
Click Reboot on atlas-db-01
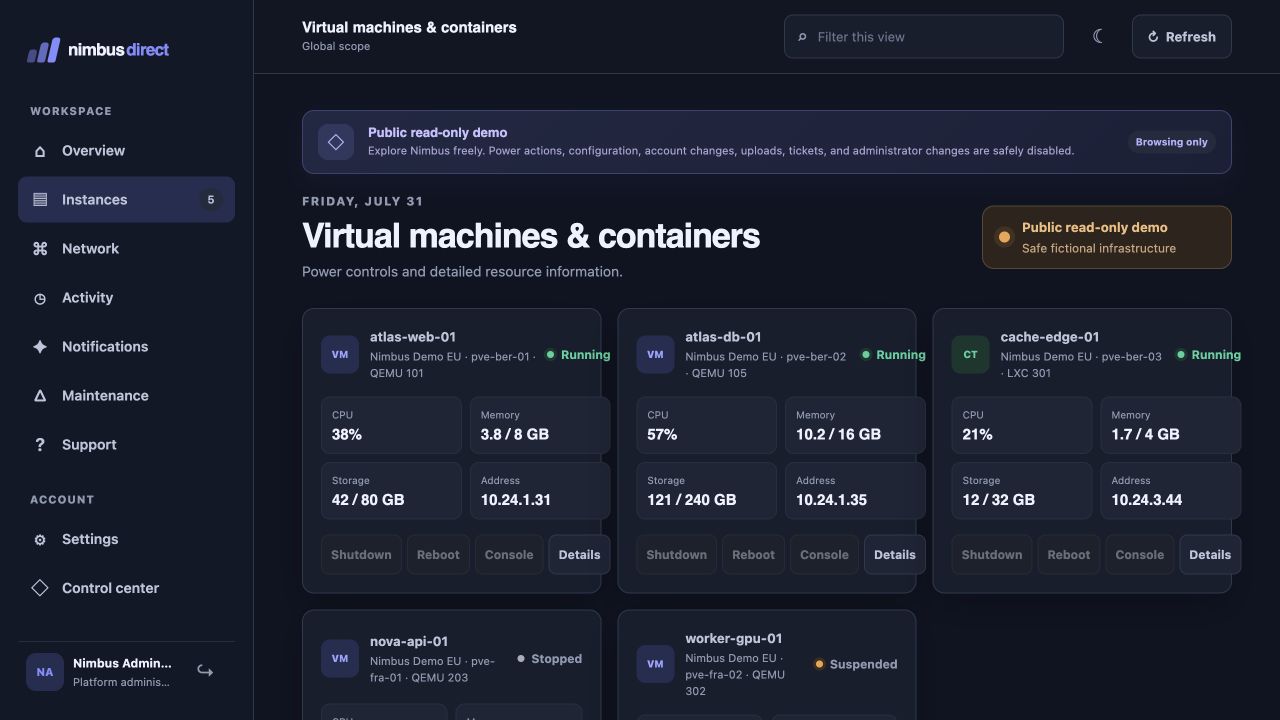(753, 555)
